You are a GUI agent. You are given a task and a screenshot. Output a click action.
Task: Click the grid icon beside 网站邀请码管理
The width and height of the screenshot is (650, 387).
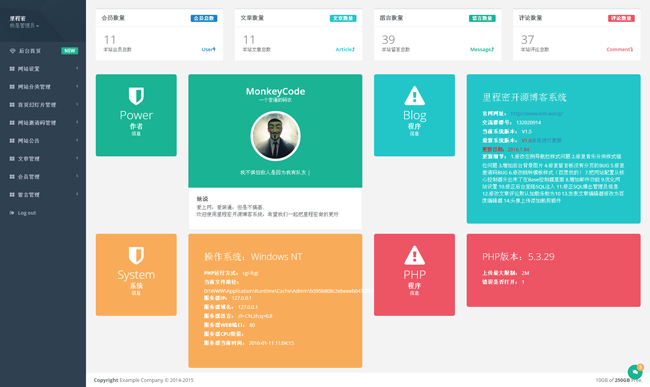(12, 123)
